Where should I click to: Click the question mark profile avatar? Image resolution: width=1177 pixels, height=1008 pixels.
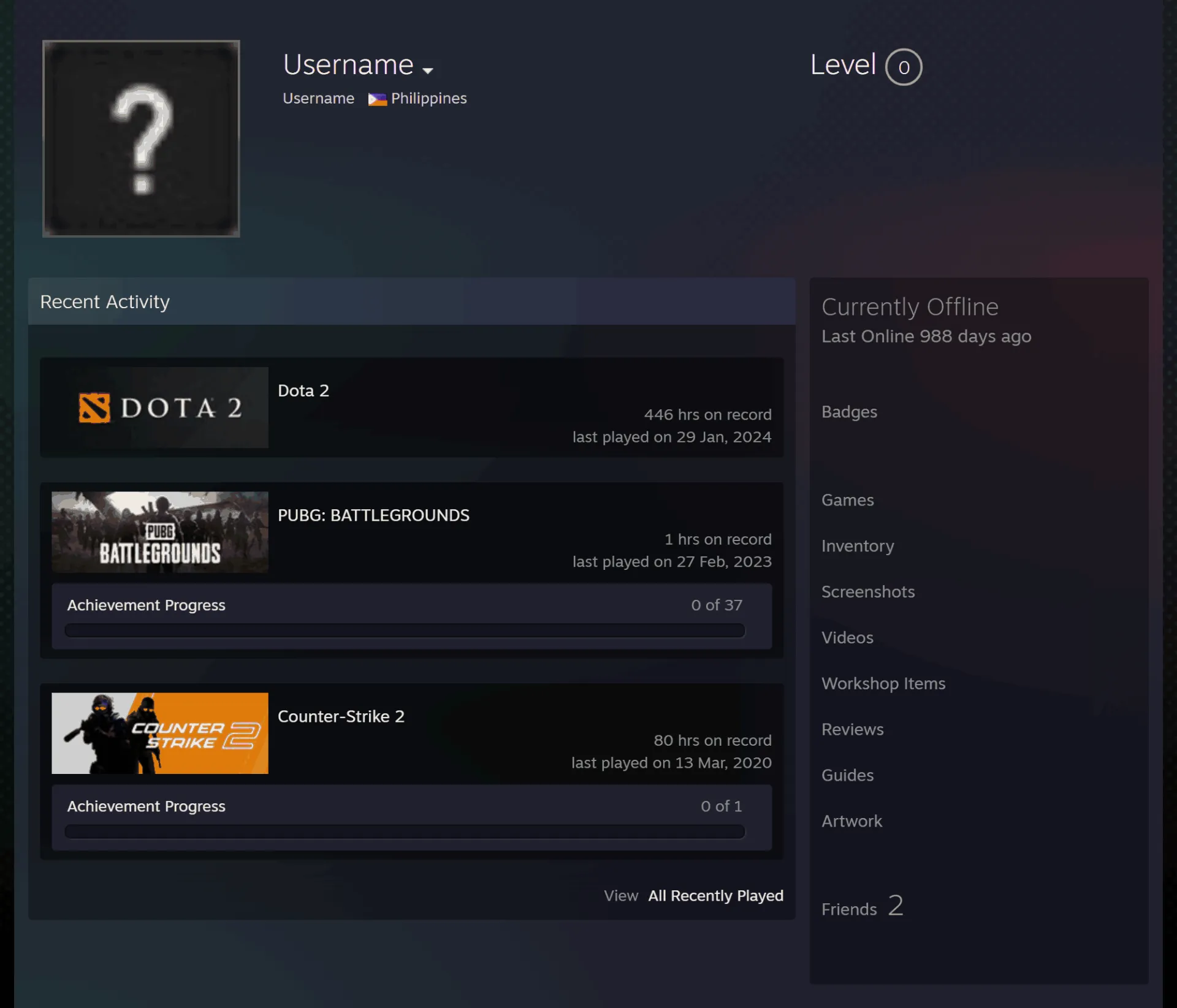click(x=141, y=138)
